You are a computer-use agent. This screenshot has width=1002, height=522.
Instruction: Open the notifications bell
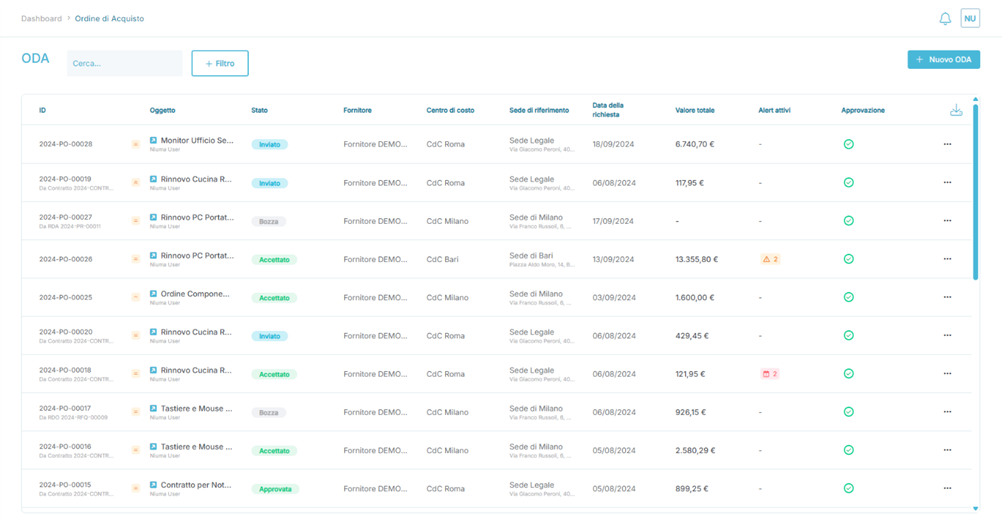click(x=944, y=19)
